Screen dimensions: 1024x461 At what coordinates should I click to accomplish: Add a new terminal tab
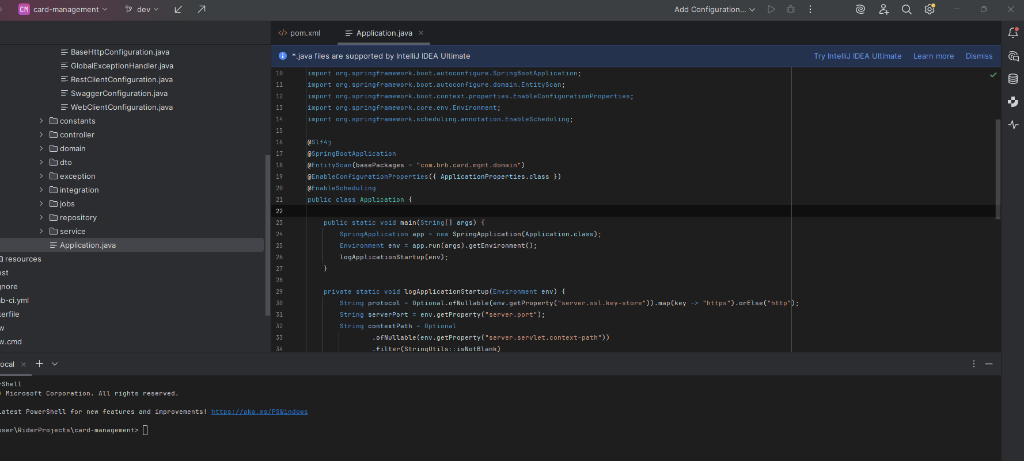(40, 364)
